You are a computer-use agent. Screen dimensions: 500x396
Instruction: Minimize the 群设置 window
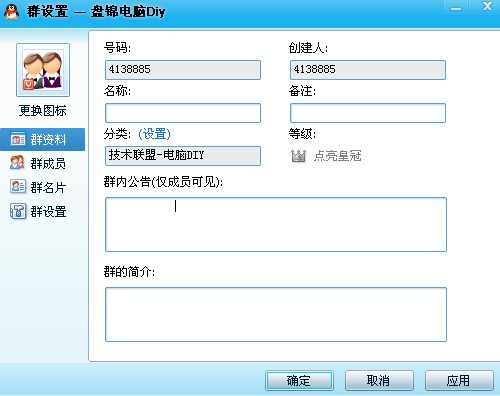click(x=456, y=8)
